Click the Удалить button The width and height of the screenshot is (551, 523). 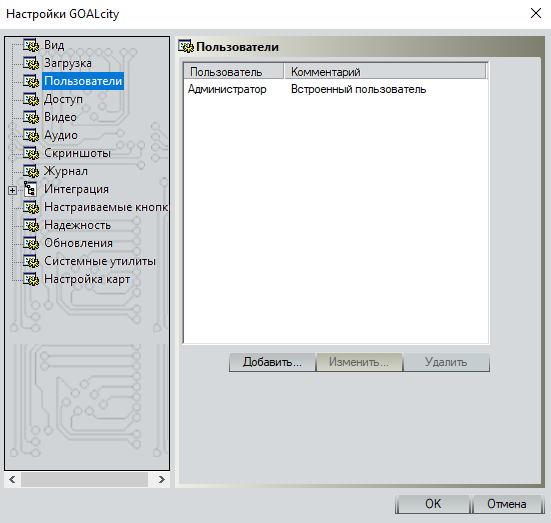click(x=446, y=362)
